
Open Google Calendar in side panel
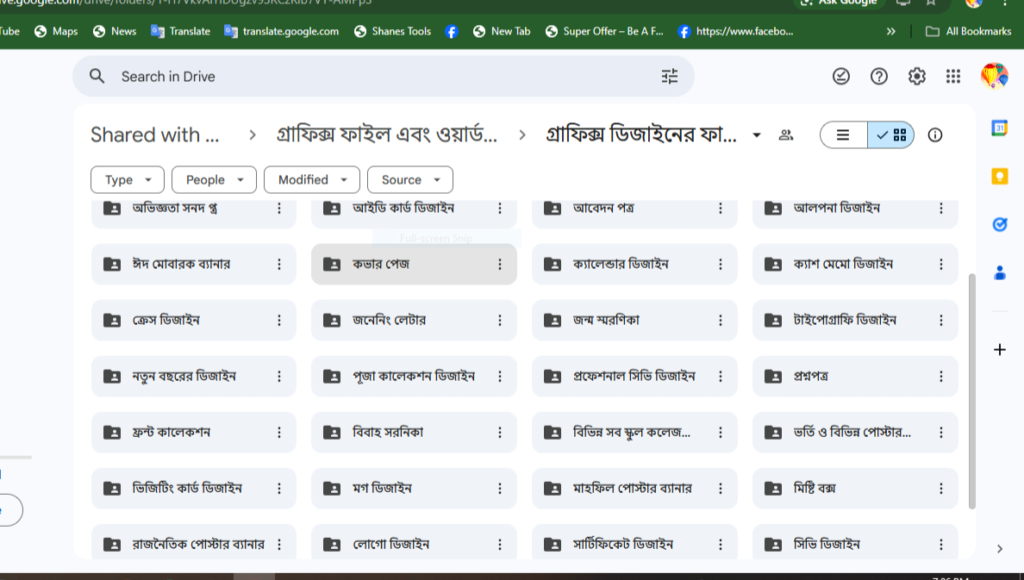tap(999, 128)
